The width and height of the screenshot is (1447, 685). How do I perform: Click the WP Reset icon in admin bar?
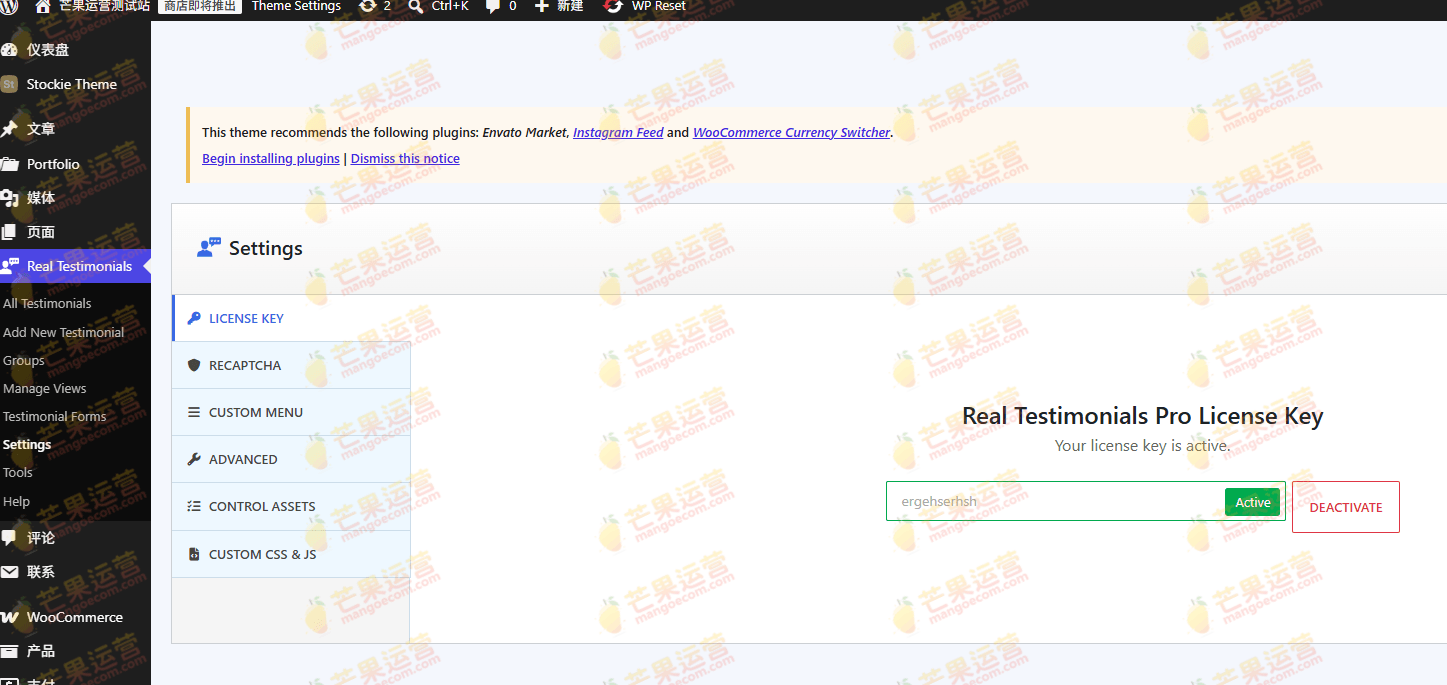tap(613, 6)
